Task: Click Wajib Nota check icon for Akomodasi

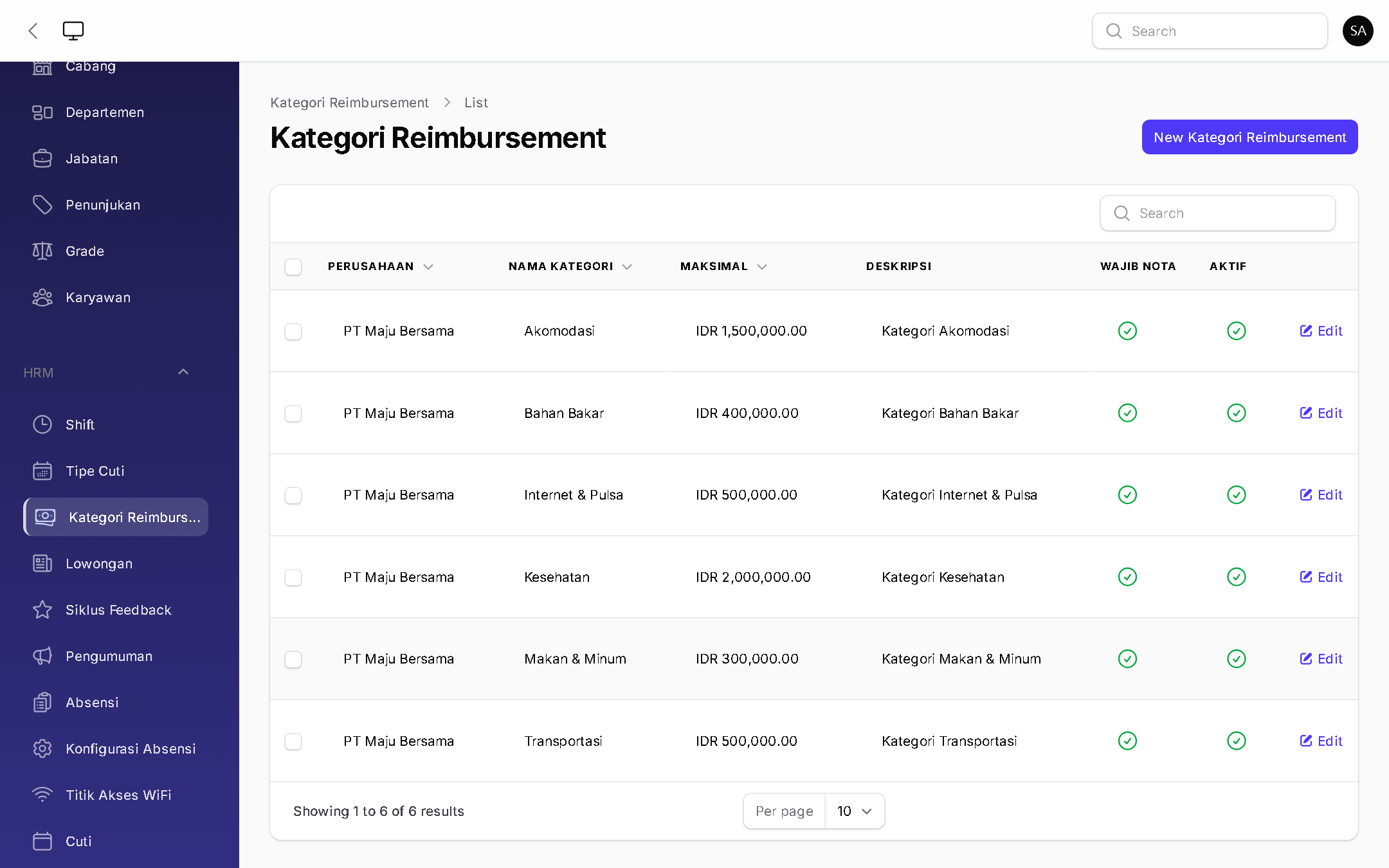Action: click(x=1127, y=331)
